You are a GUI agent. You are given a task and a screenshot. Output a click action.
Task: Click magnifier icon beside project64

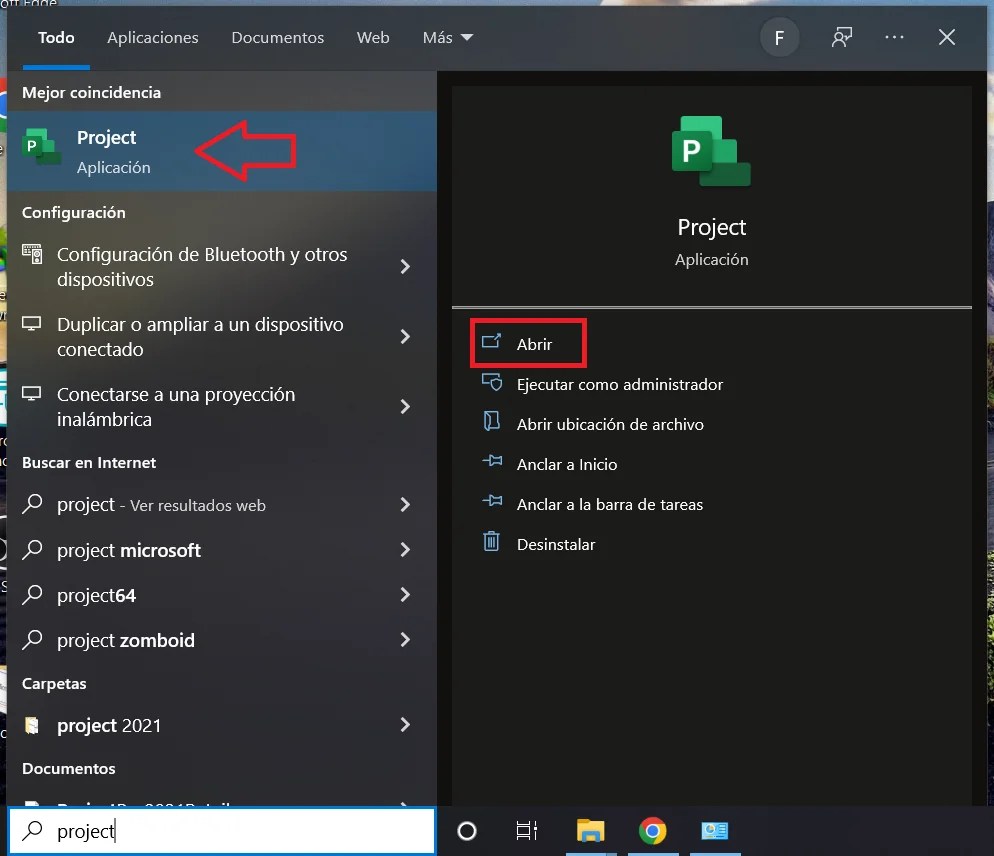(32, 595)
